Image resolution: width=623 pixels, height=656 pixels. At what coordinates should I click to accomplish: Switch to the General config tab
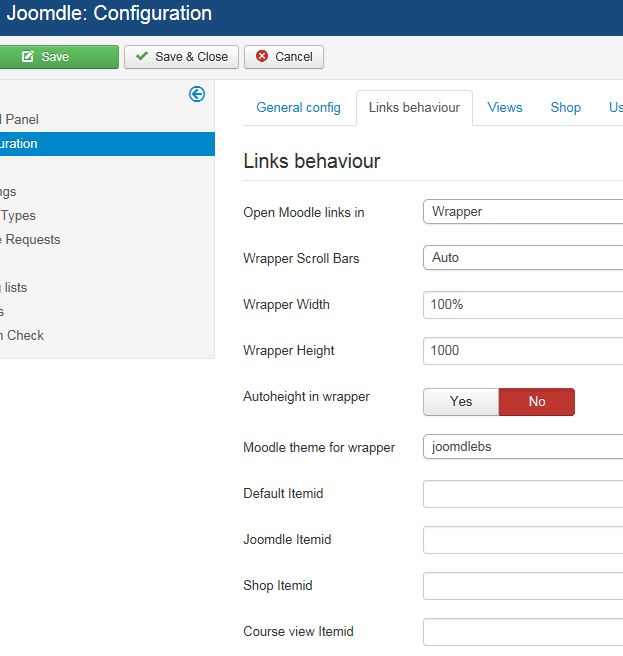click(298, 108)
